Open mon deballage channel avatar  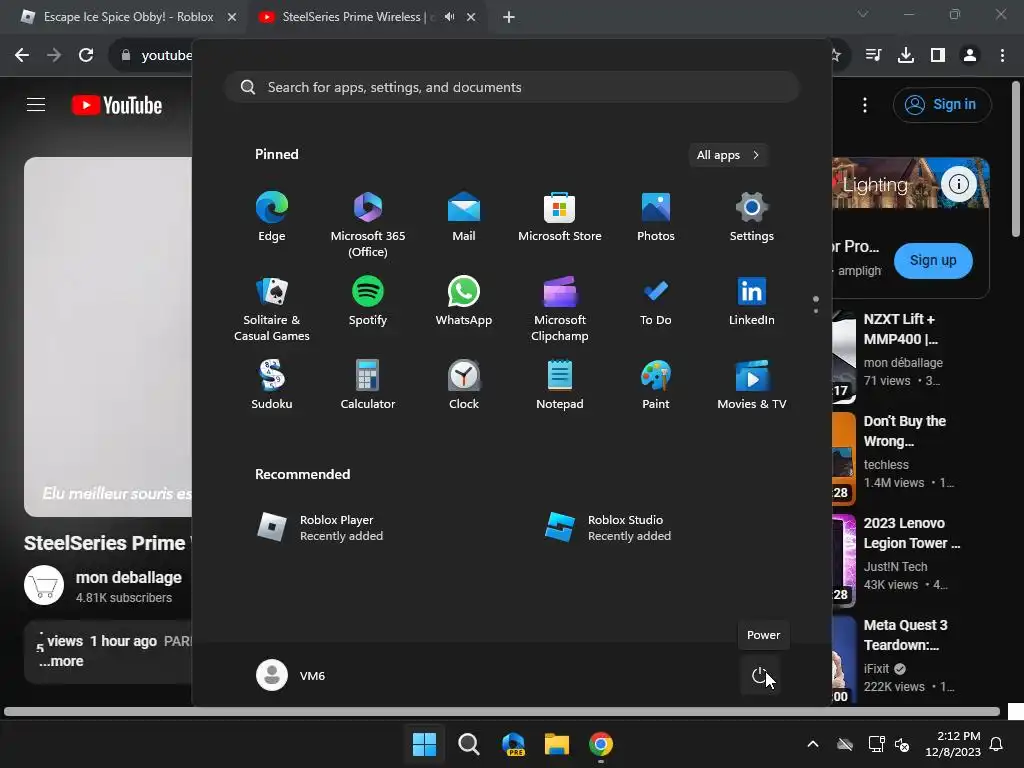44,585
